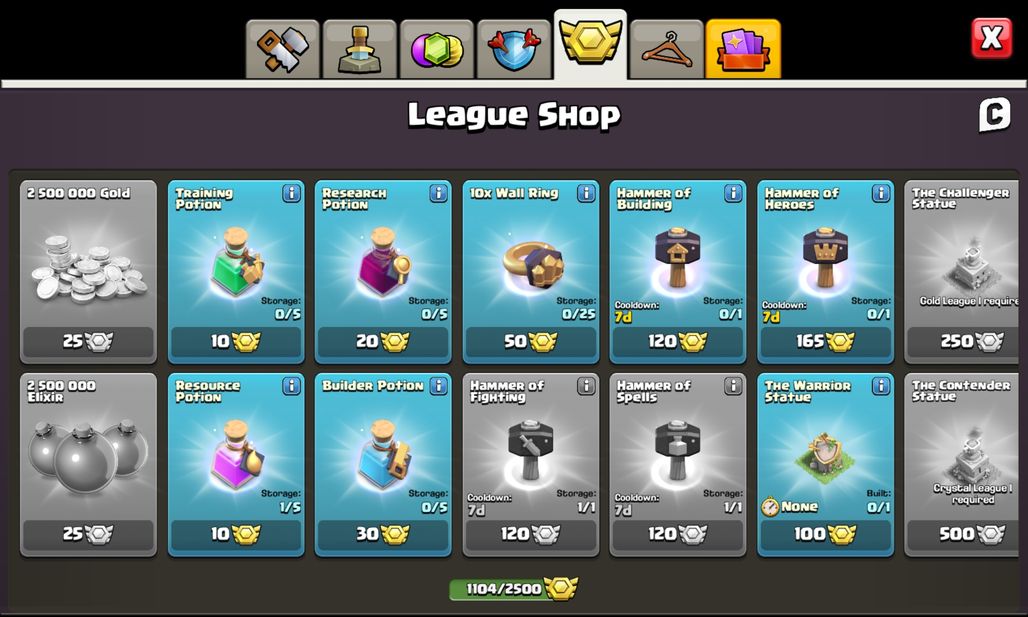The width and height of the screenshot is (1028, 617).
Task: Show info for Training Potion
Action: click(x=292, y=193)
